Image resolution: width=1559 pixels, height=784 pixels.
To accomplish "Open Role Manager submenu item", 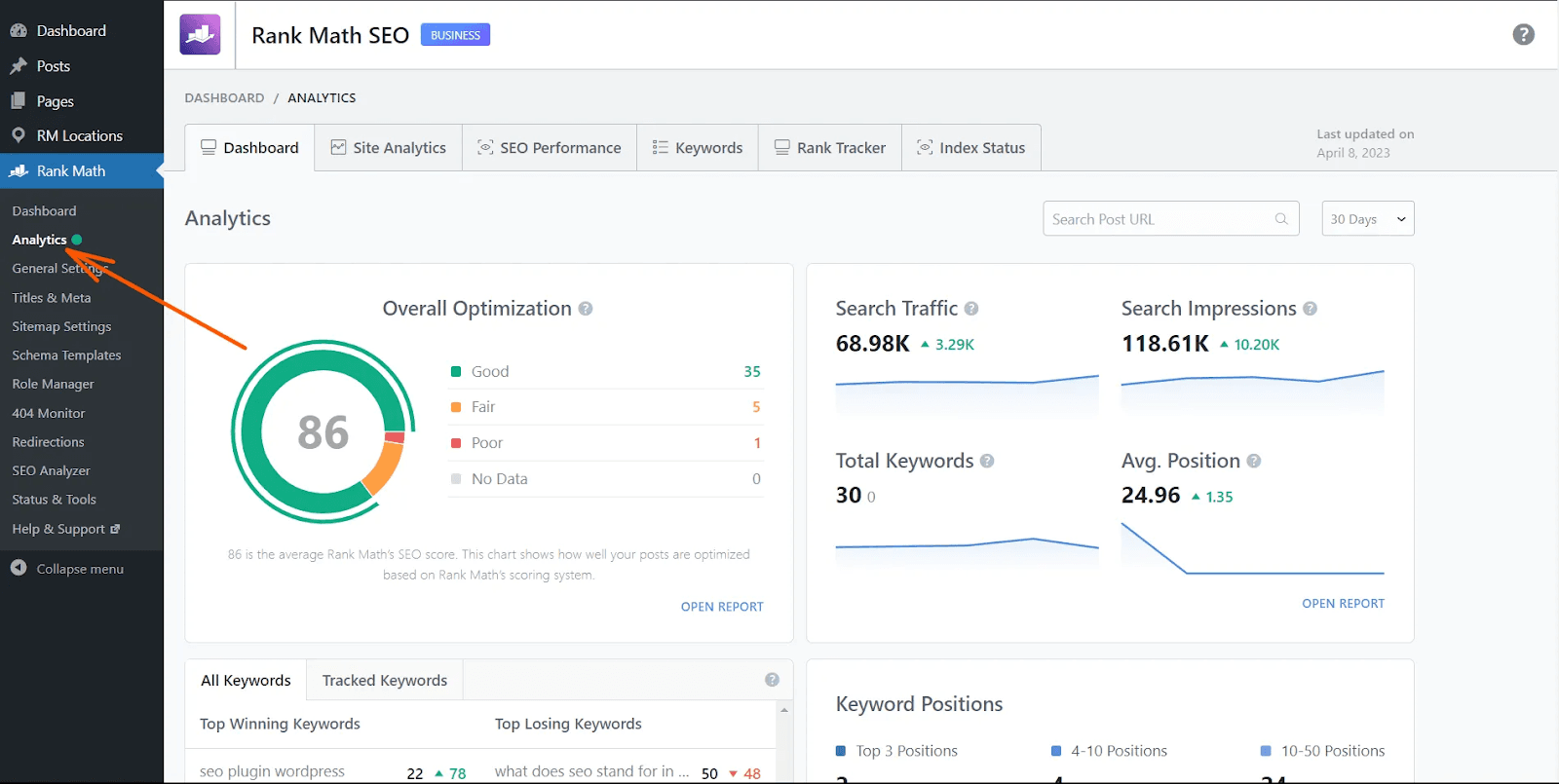I will pyautogui.click(x=53, y=384).
